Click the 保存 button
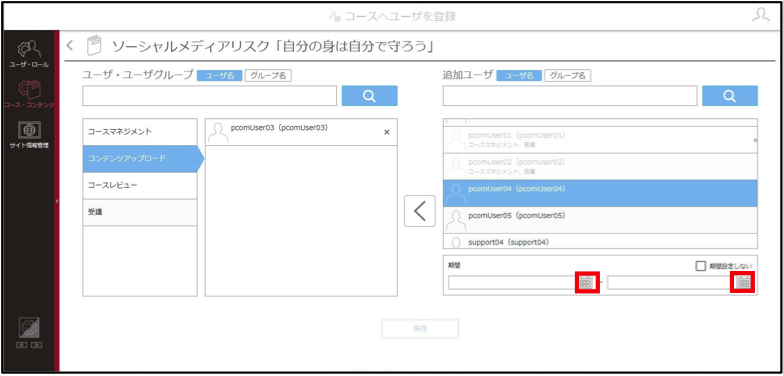The image size is (783, 376). 420,329
